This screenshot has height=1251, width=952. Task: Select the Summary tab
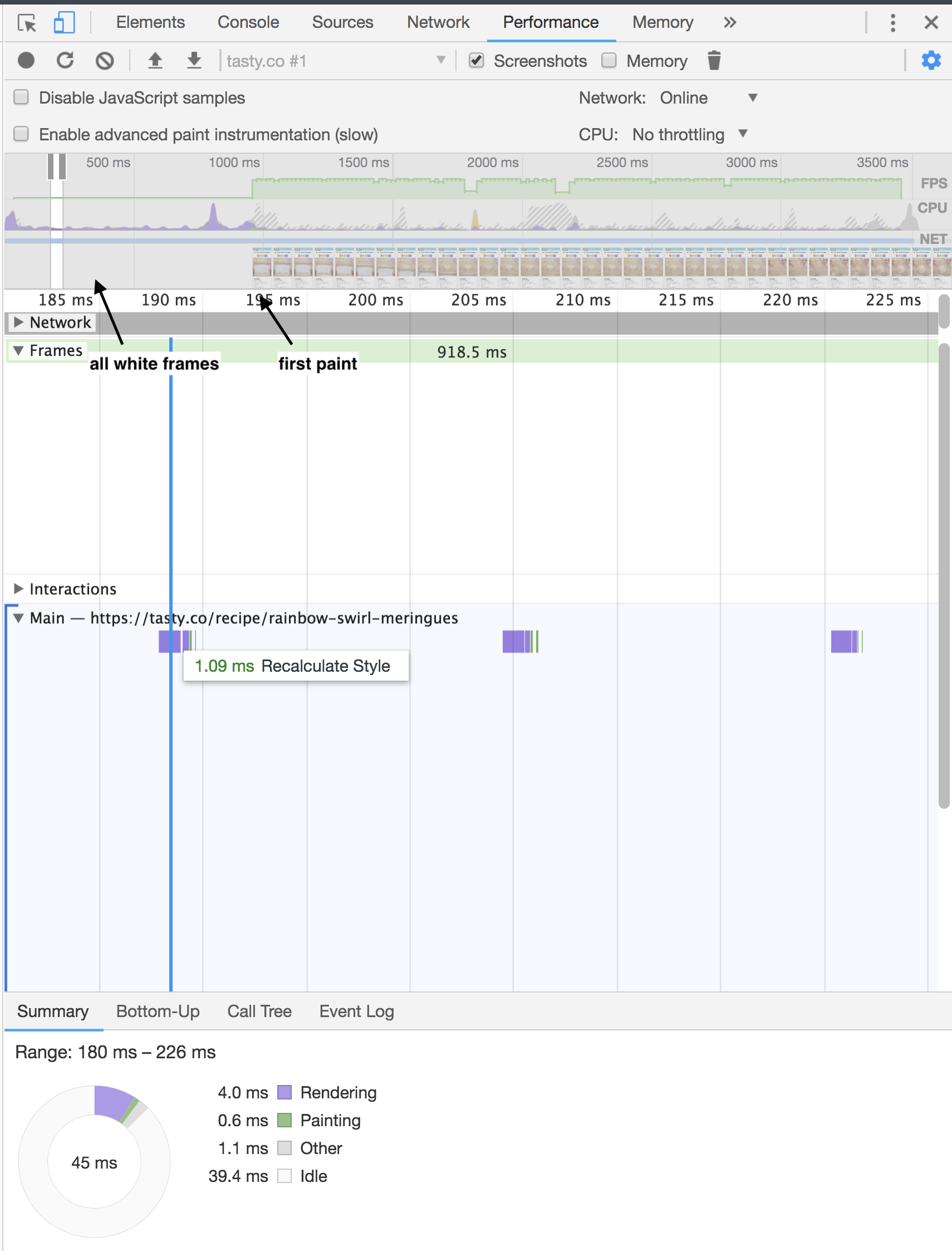click(x=53, y=1011)
